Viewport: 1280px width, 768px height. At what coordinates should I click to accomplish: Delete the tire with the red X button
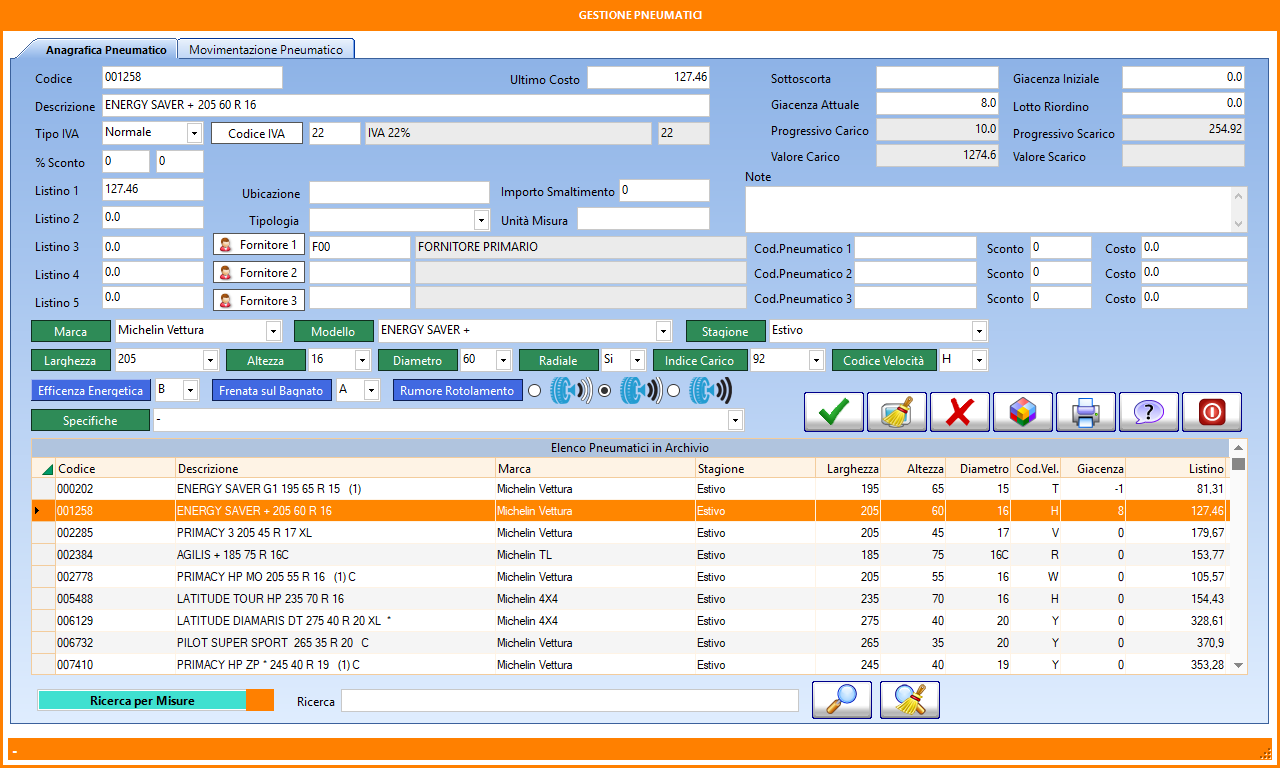click(x=960, y=412)
